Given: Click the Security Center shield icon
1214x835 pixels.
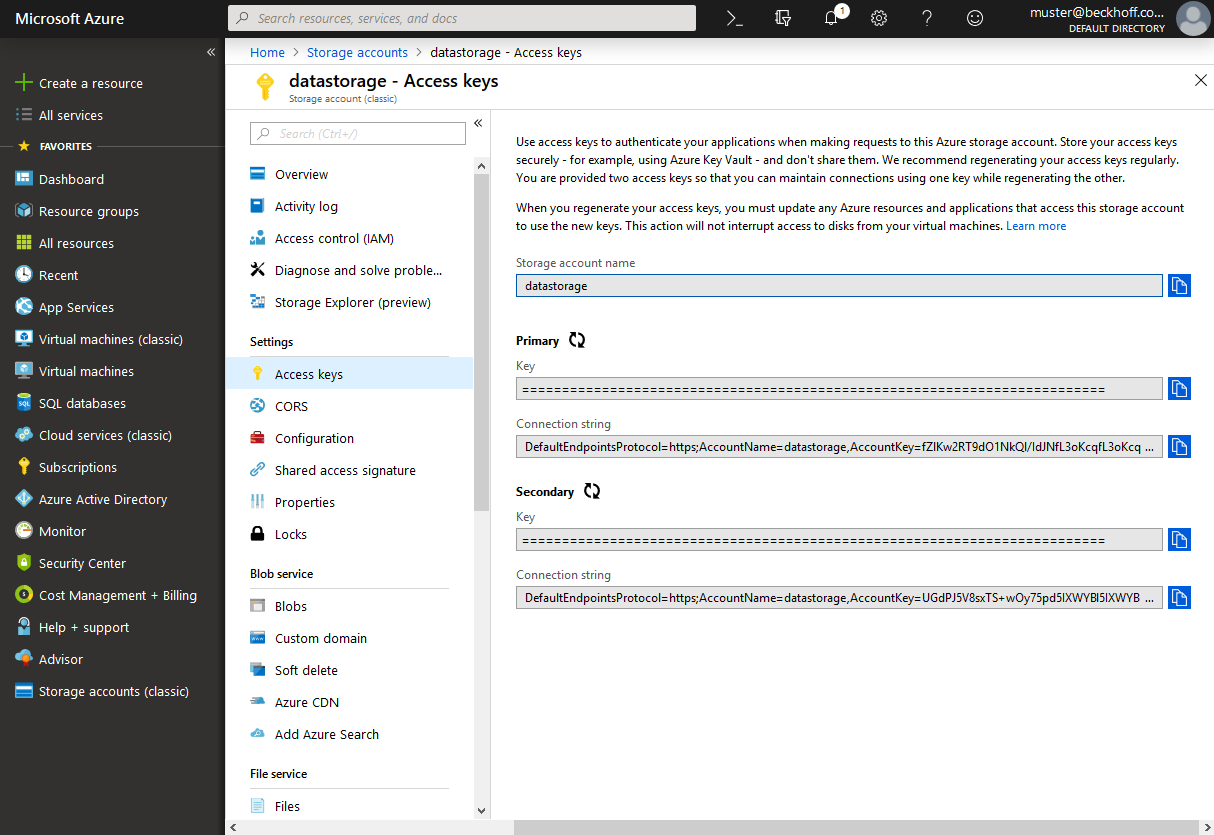Looking at the screenshot, I should (24, 563).
